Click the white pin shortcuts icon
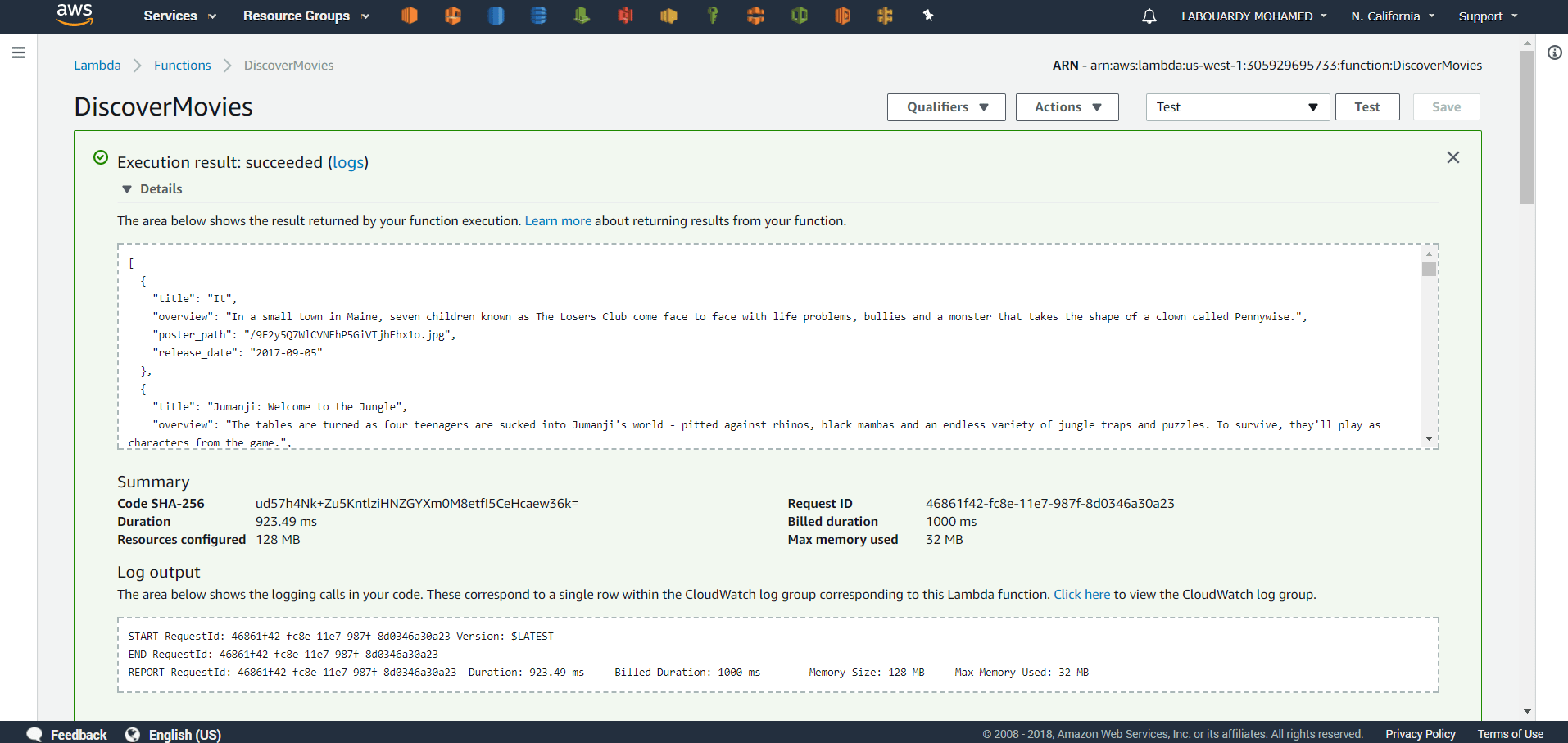1568x743 pixels. [x=928, y=15]
